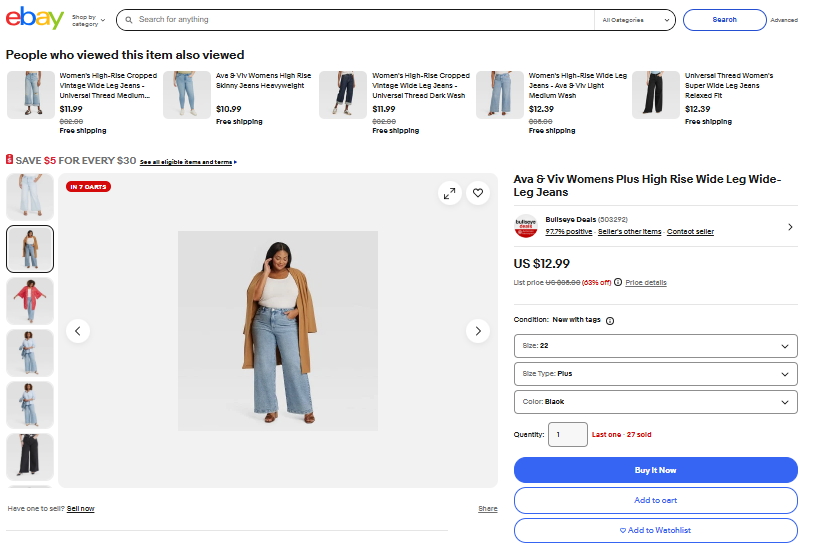Click the red coupon icon beside SAVE $5
Image resolution: width=816 pixels, height=546 pixels.
[9, 159]
